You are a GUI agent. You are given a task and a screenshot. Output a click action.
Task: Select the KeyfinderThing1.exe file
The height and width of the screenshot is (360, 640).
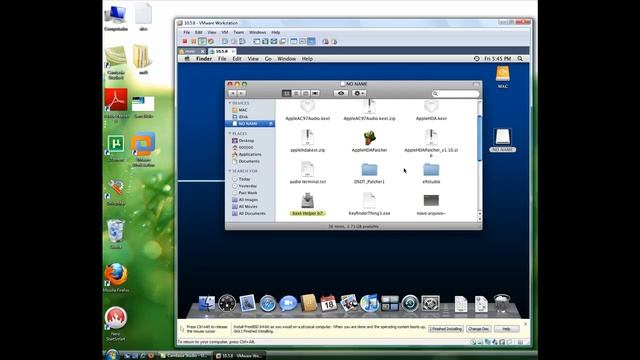369,201
